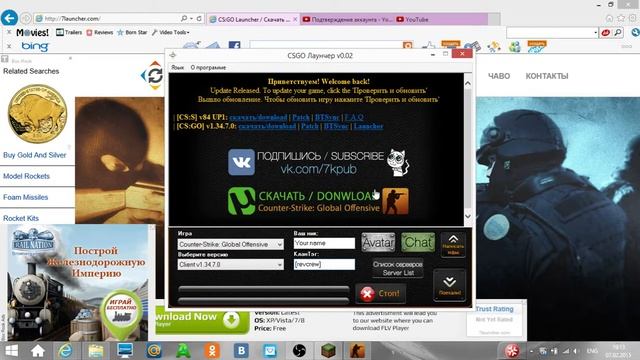This screenshot has height=360, width=640.
Task: Close the bing toolbar
Action: 9,47
